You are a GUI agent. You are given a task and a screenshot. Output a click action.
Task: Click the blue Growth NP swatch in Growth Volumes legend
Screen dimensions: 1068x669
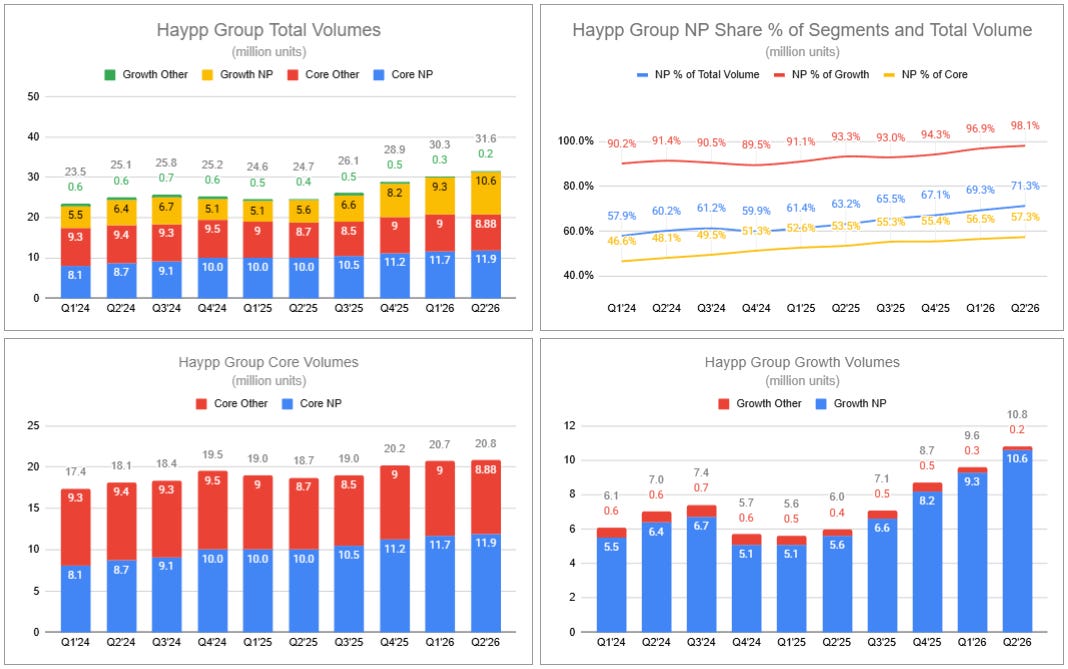click(x=821, y=404)
